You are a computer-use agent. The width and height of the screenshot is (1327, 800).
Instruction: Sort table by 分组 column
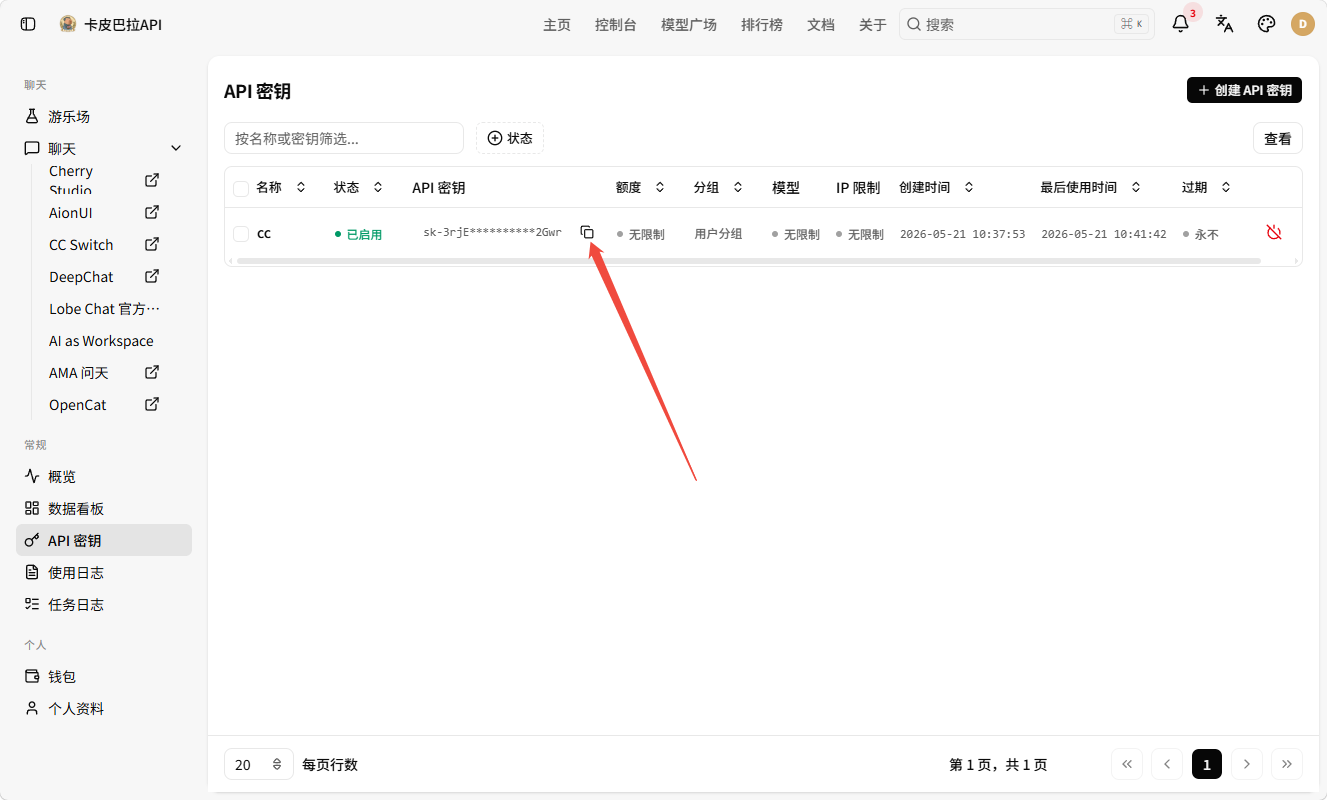click(719, 187)
